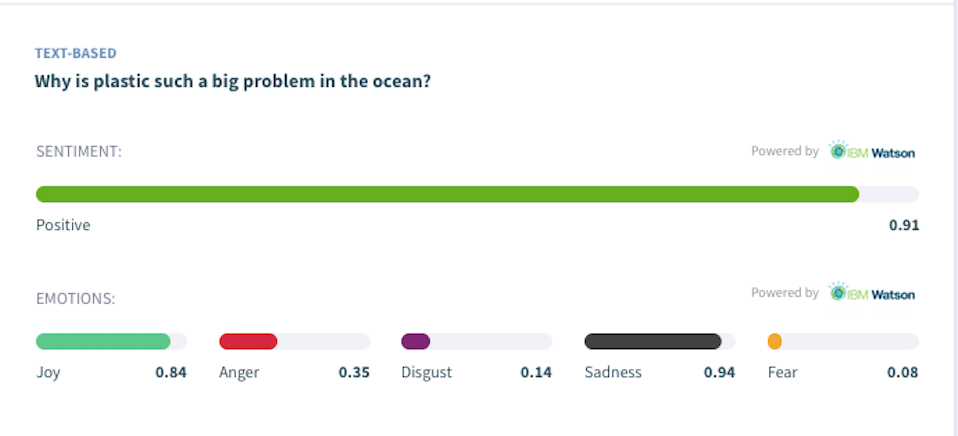Screen dimensions: 958x436
Task: Click the Sadness score 0.94
Action: point(719,373)
